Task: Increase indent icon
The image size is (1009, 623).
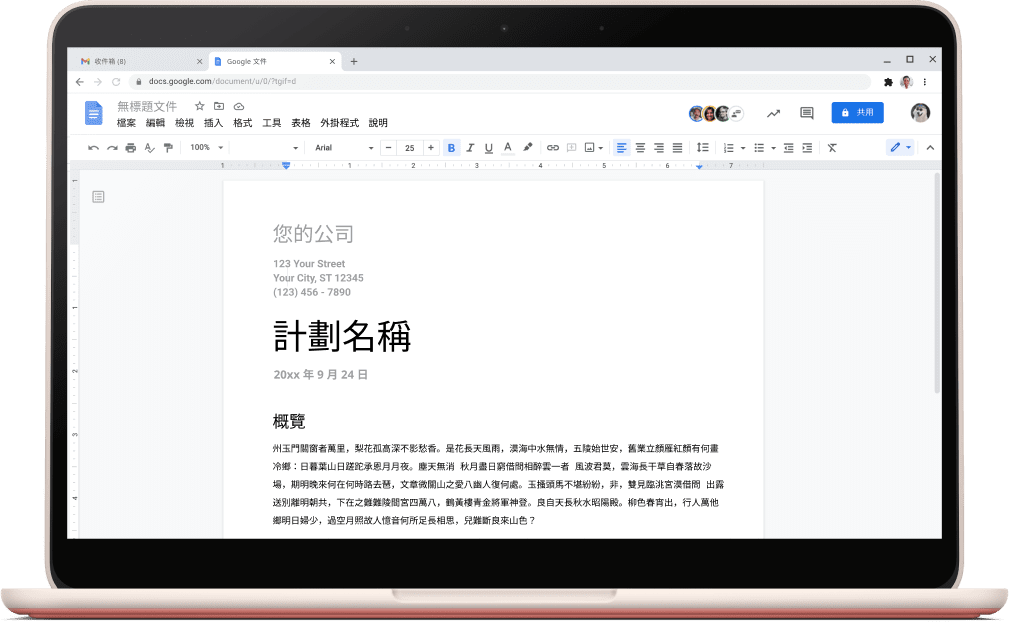Action: point(807,148)
